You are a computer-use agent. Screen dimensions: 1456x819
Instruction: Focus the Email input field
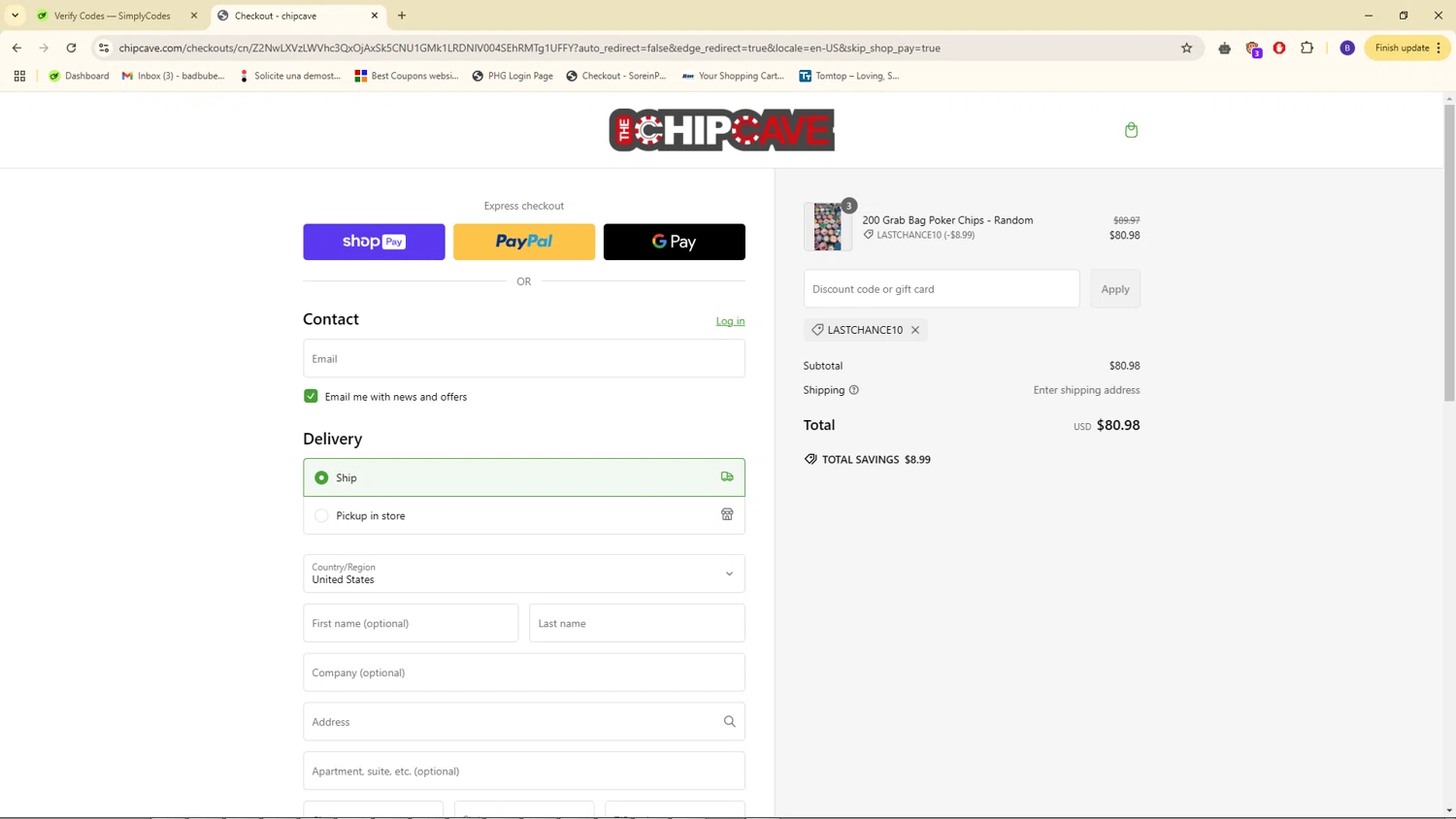tap(524, 358)
